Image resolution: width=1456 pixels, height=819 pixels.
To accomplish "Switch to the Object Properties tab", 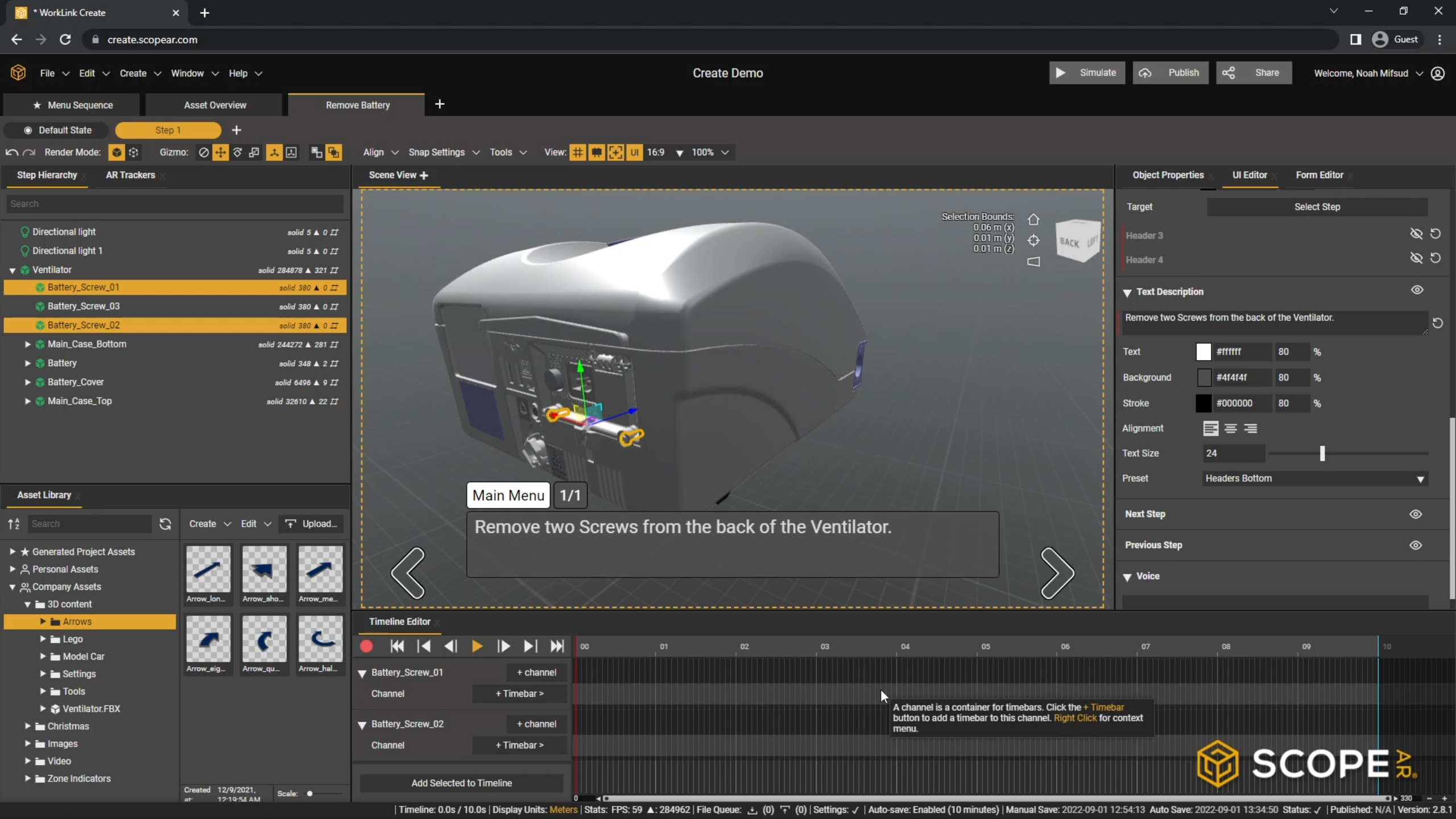I will (x=1168, y=175).
